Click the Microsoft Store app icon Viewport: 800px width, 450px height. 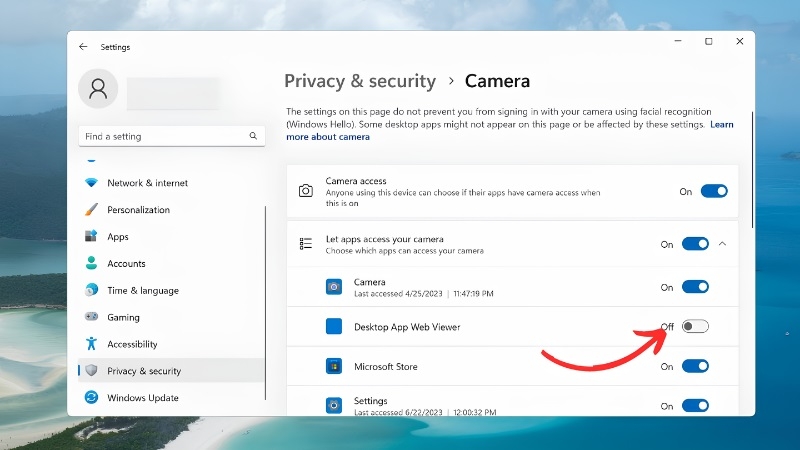point(334,366)
